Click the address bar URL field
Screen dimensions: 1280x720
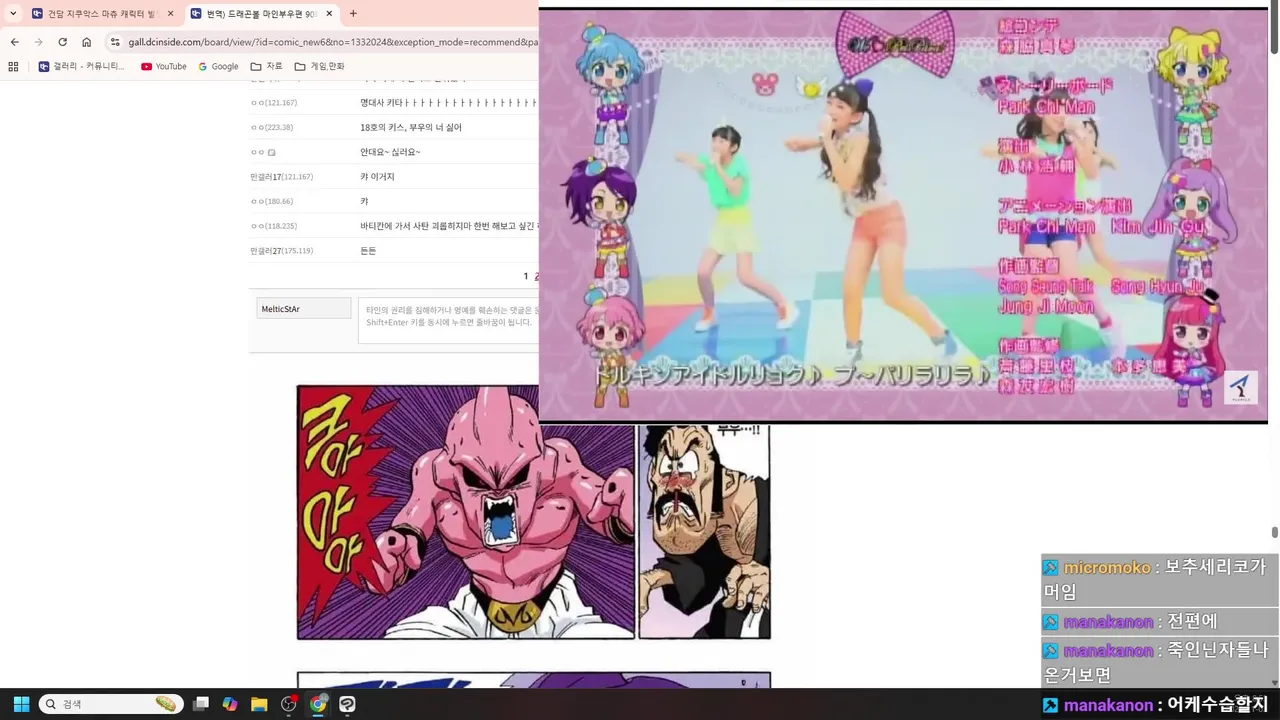[333, 42]
